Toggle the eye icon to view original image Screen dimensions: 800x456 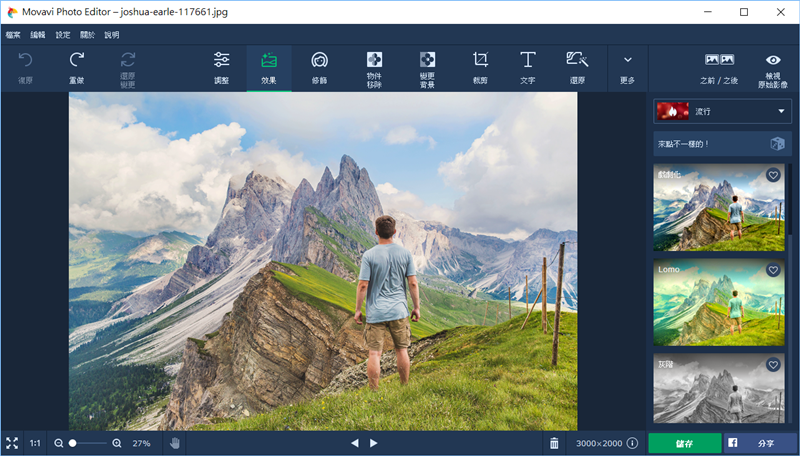[773, 60]
